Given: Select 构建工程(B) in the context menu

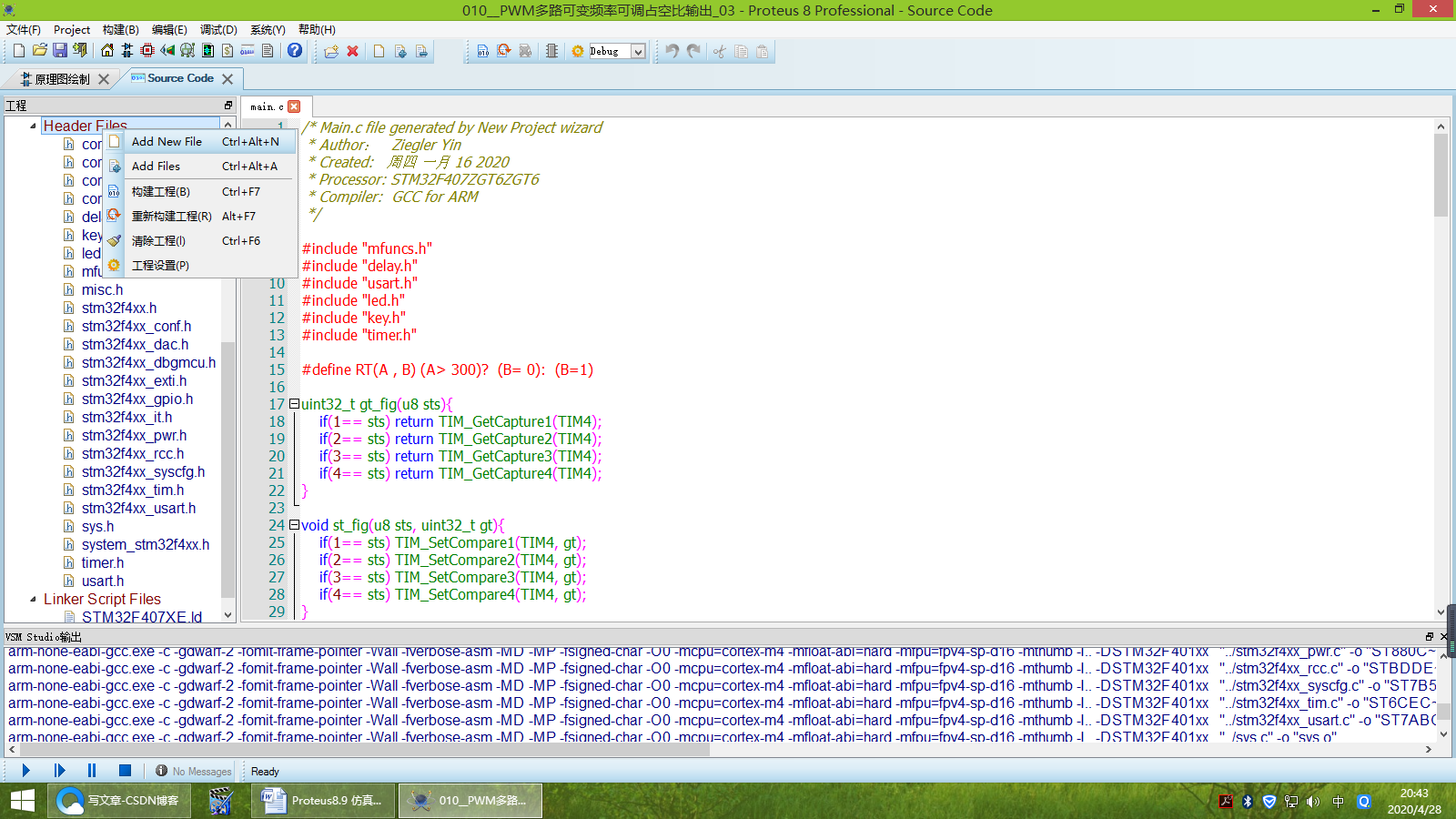Looking at the screenshot, I should tap(200, 192).
